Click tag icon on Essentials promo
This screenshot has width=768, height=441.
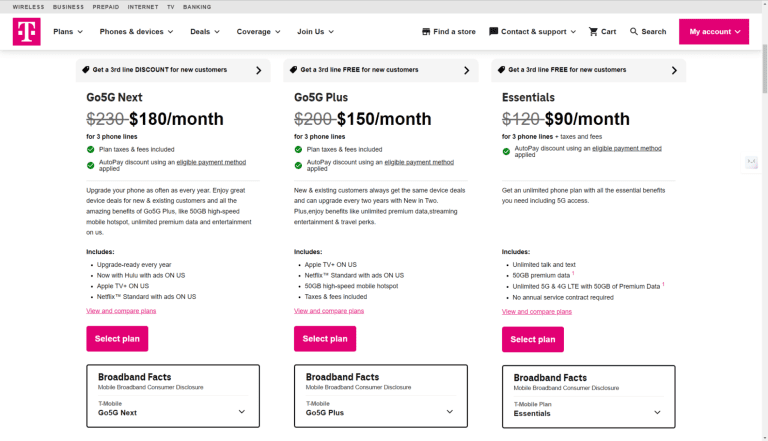[502, 70]
